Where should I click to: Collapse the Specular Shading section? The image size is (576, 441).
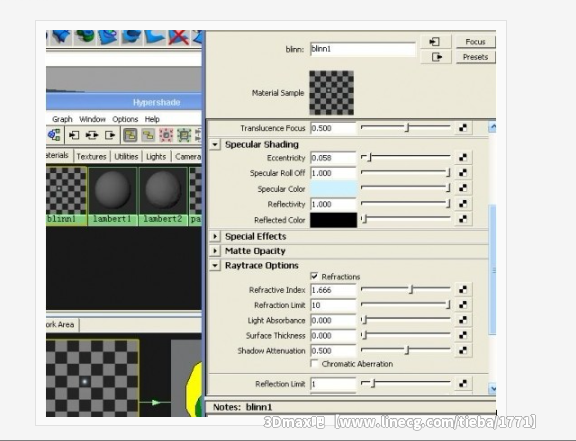pos(215,144)
